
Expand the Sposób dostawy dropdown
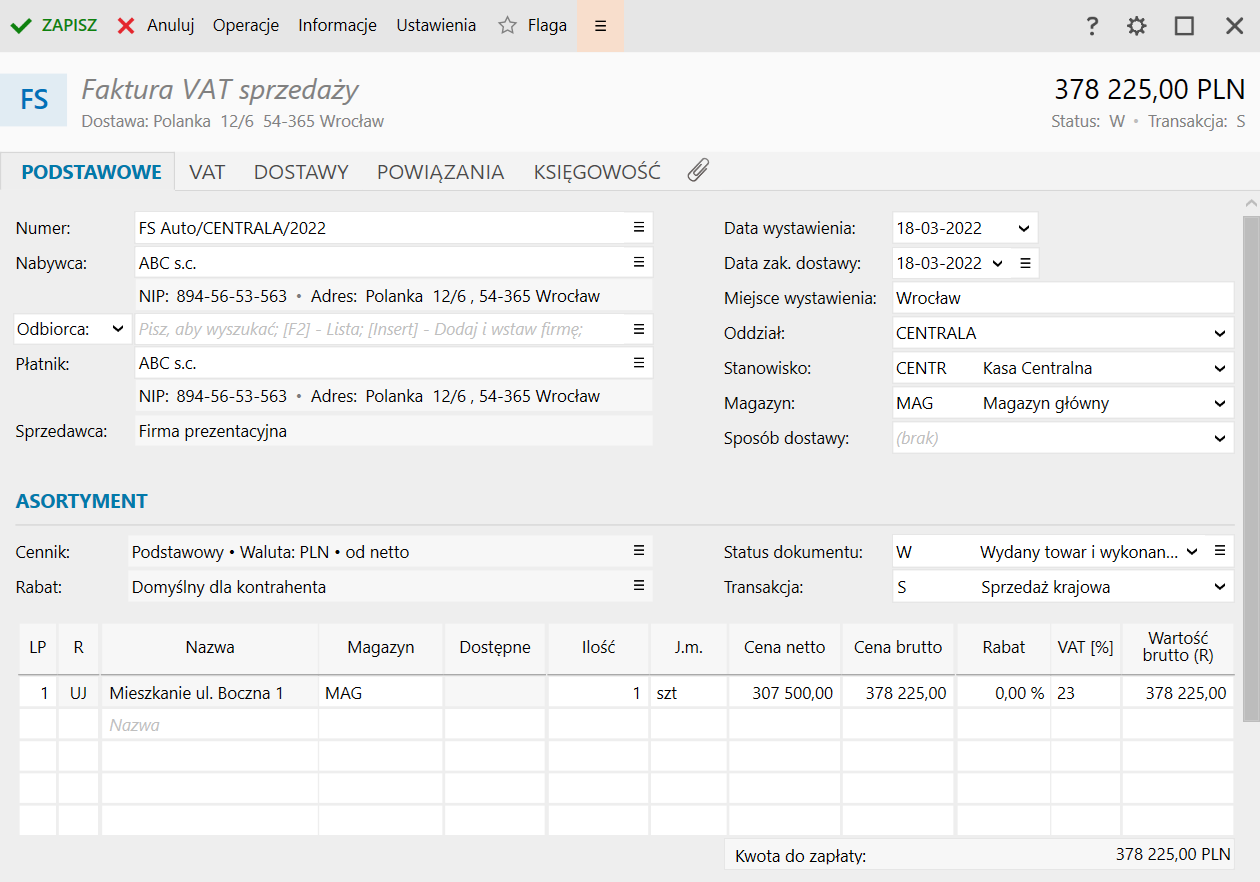1220,438
